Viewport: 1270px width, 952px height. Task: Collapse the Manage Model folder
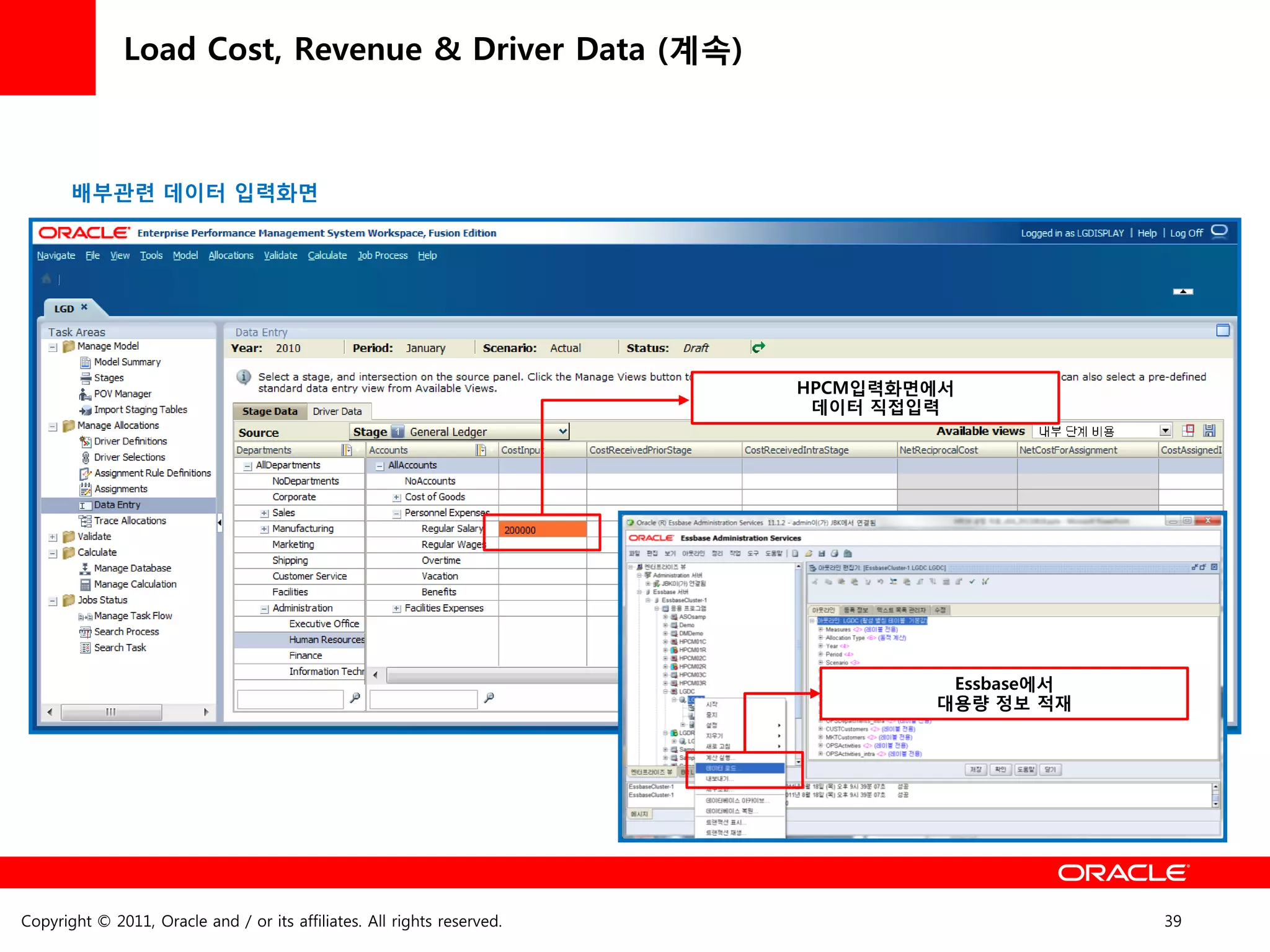(x=53, y=347)
